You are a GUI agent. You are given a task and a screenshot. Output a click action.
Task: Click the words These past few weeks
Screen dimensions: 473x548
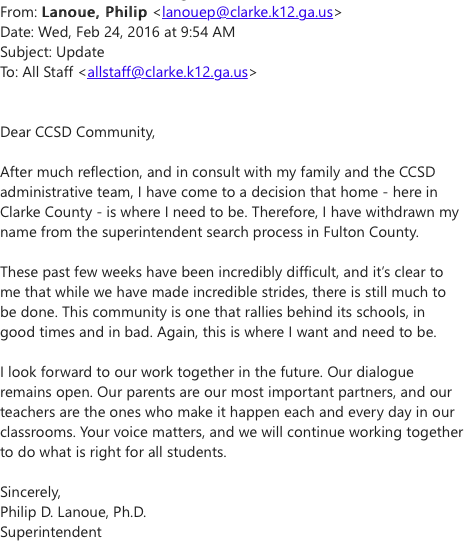(x=71, y=272)
